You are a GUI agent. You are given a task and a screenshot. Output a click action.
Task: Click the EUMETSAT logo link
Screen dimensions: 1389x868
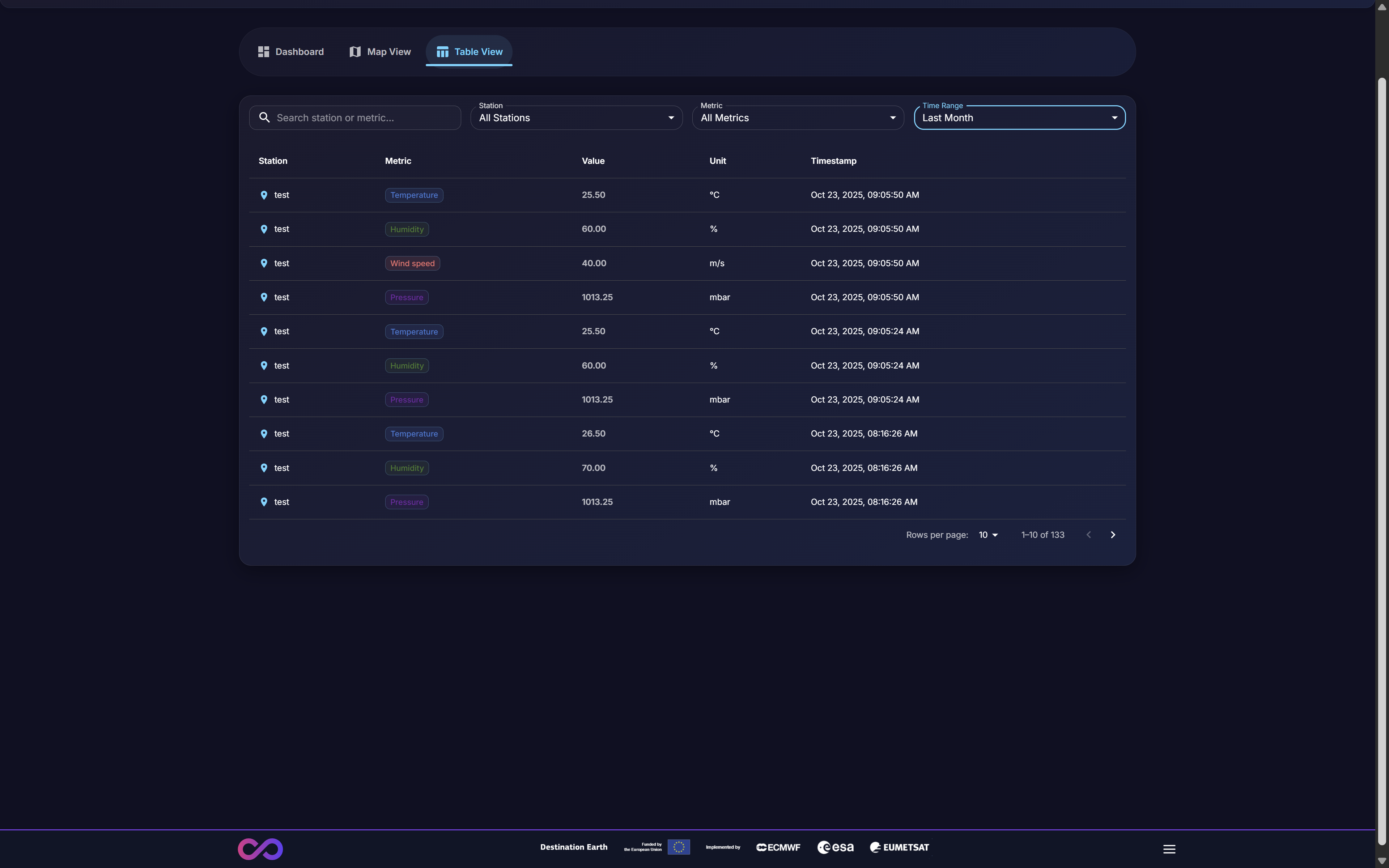(x=899, y=847)
